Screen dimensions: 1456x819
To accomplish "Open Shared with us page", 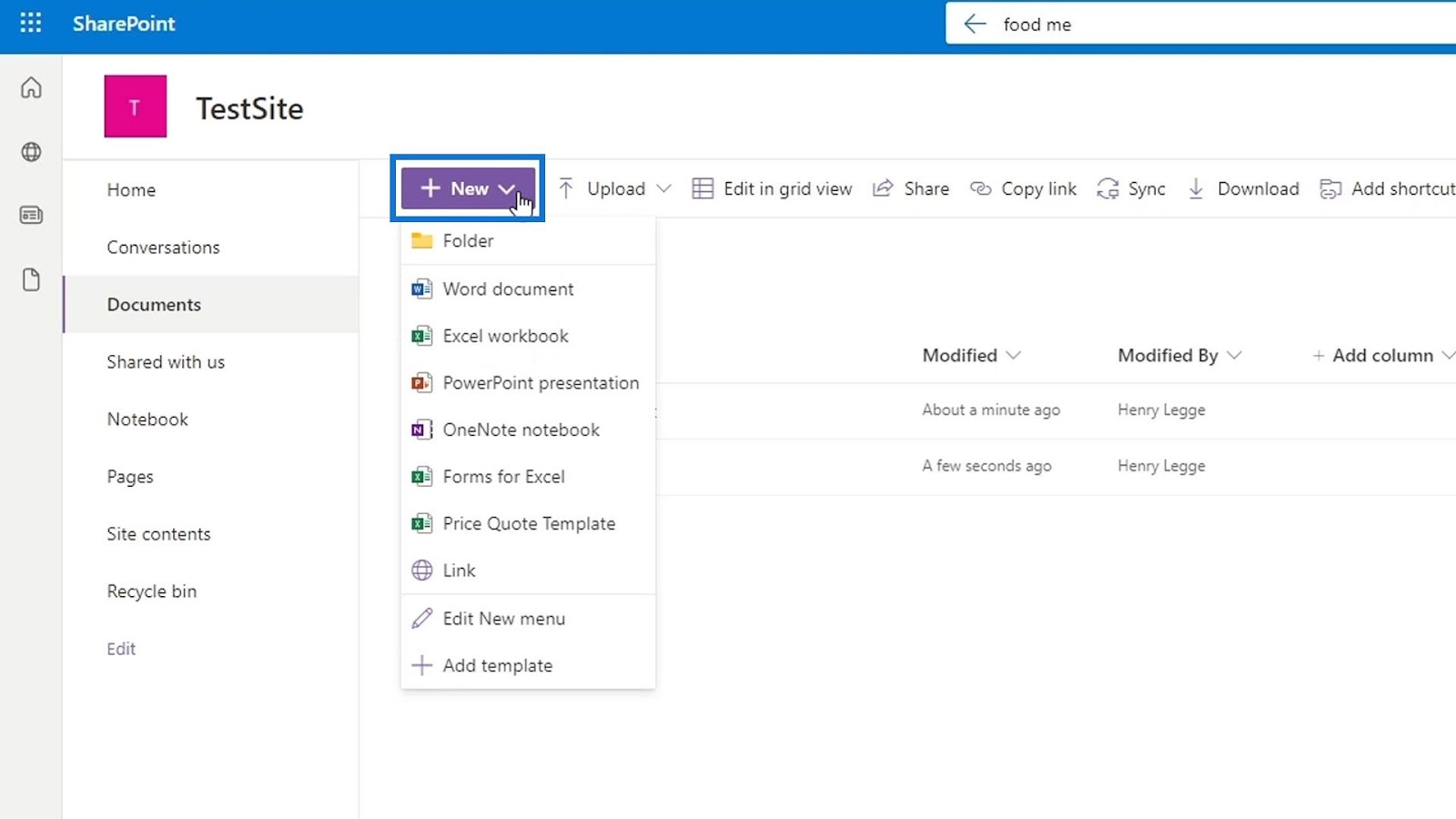I will tap(166, 362).
